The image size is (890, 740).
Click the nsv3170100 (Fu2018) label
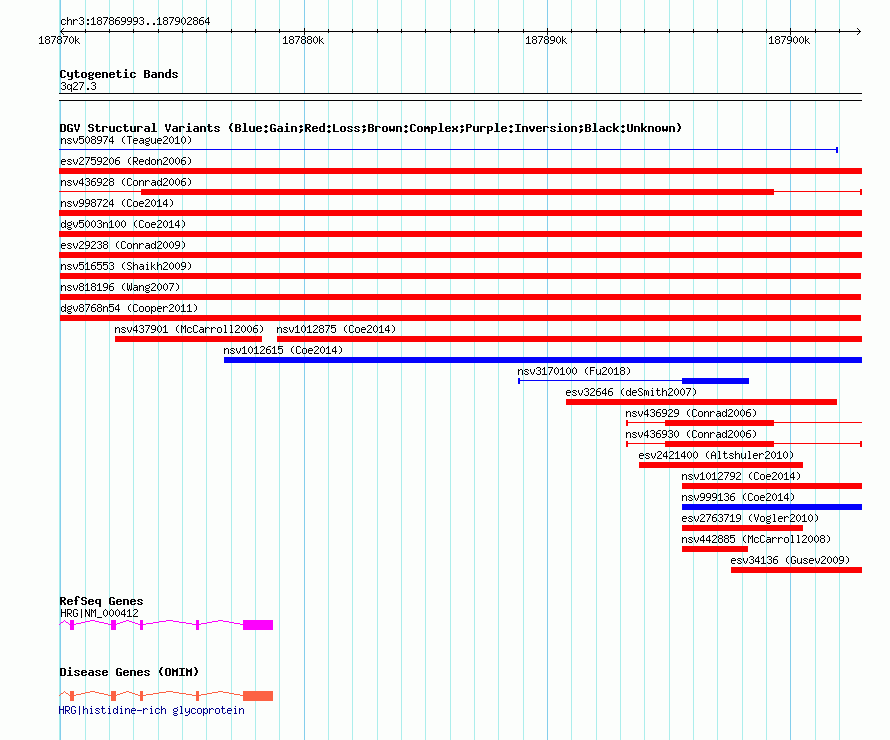(574, 371)
